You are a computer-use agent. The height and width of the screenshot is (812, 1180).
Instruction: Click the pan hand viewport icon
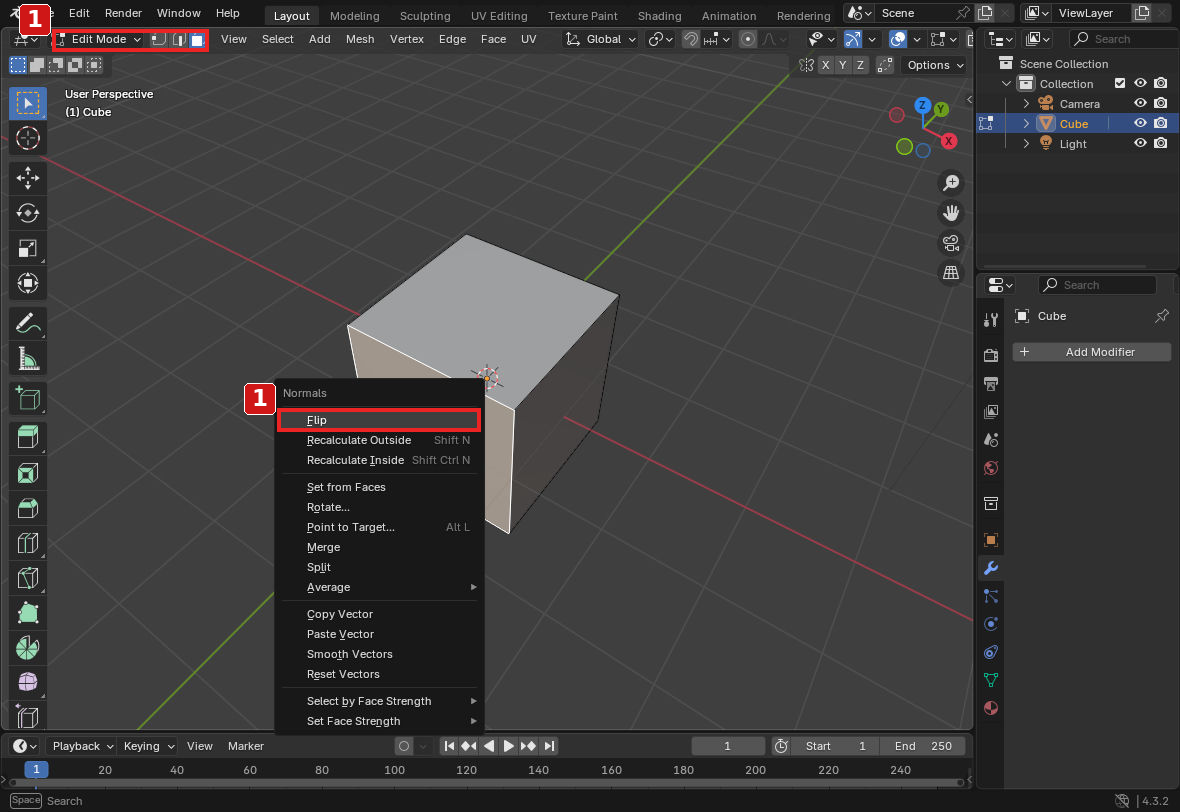[951, 213]
